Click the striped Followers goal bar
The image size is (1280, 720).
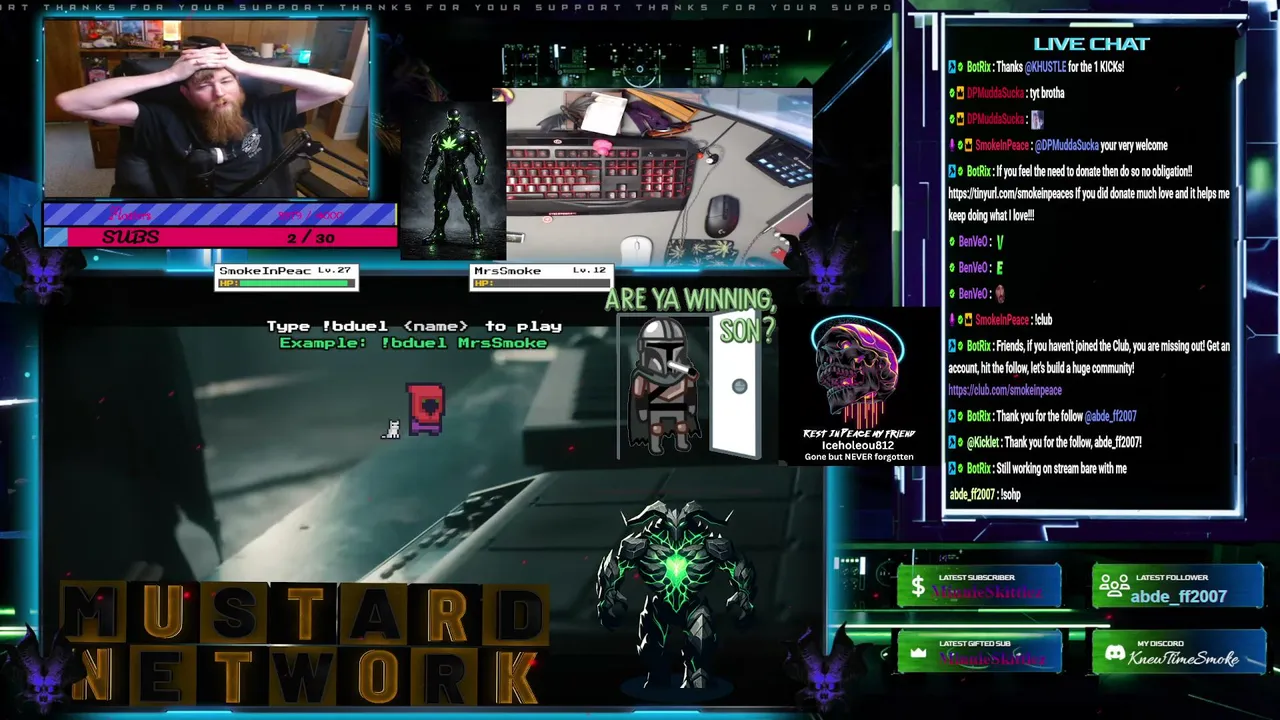pyautogui.click(x=220, y=214)
